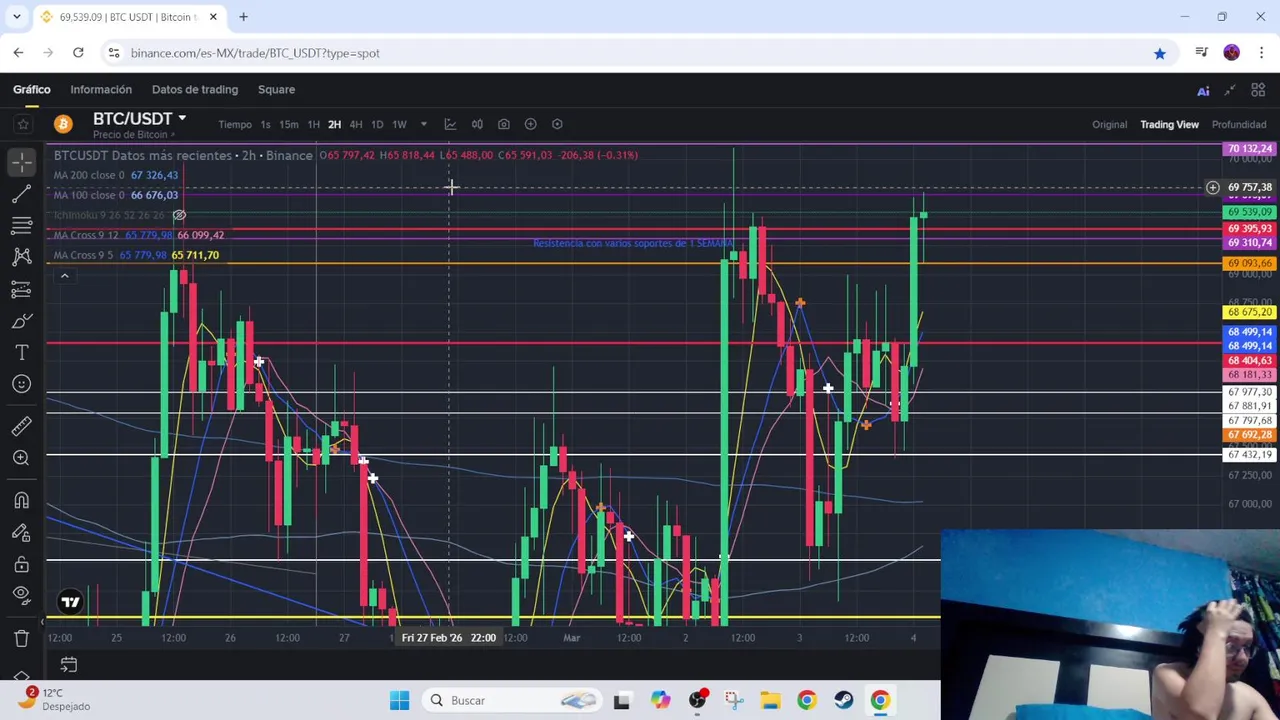Switch to Square tab
The image size is (1280, 720).
(x=276, y=90)
